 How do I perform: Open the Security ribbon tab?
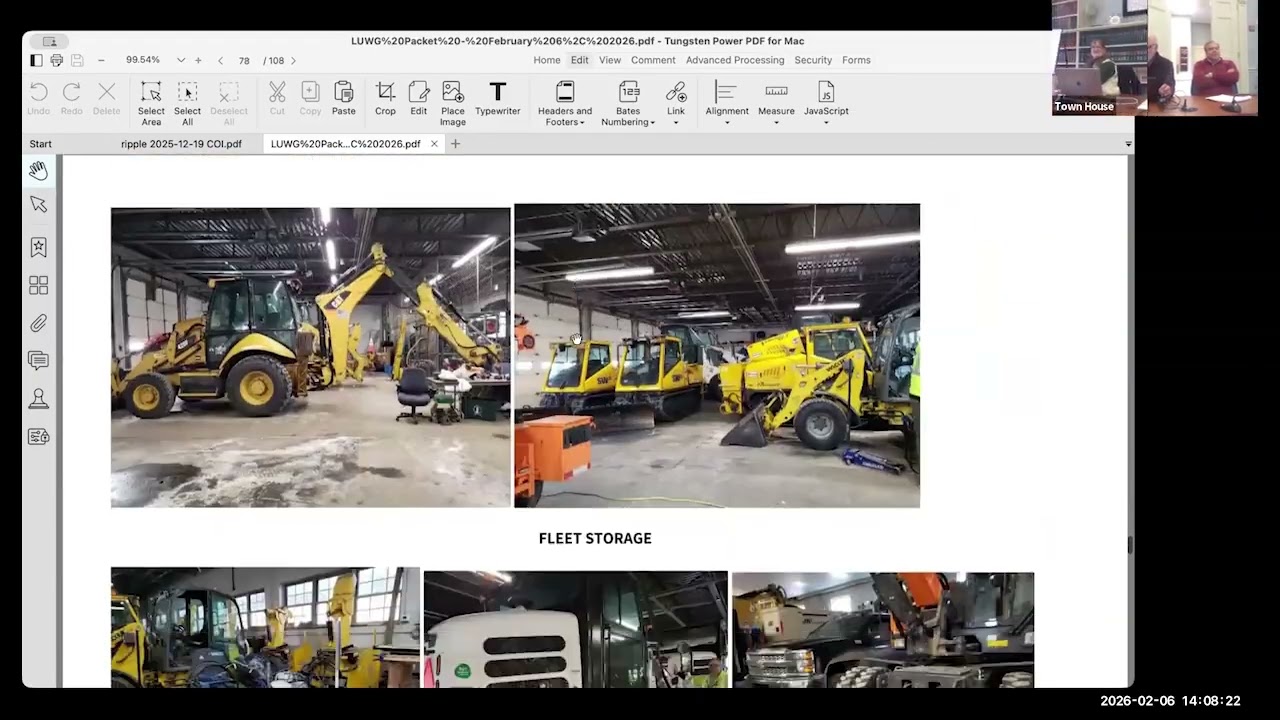pyautogui.click(x=813, y=60)
